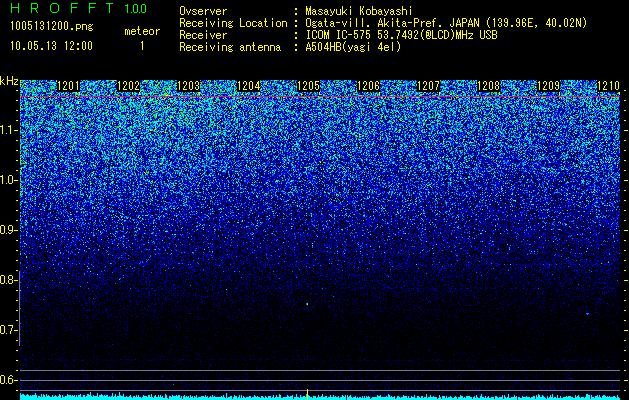
Task: Click the ICOM IC-575 receiver text
Action: 401,35
